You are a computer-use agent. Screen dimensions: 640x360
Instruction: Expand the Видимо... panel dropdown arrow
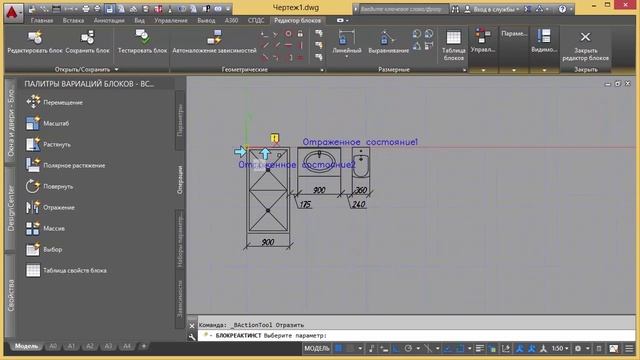click(544, 70)
